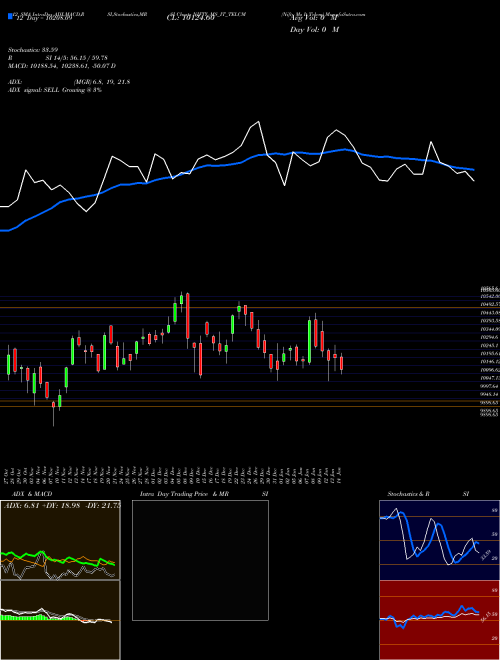Click the 'ADX signal: SELL Growing' text
The image size is (500, 660).
[x=55, y=90]
